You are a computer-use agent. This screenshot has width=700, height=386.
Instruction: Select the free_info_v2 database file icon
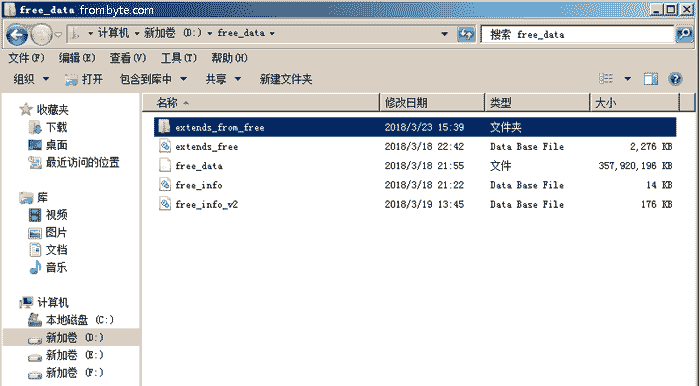pyautogui.click(x=165, y=204)
